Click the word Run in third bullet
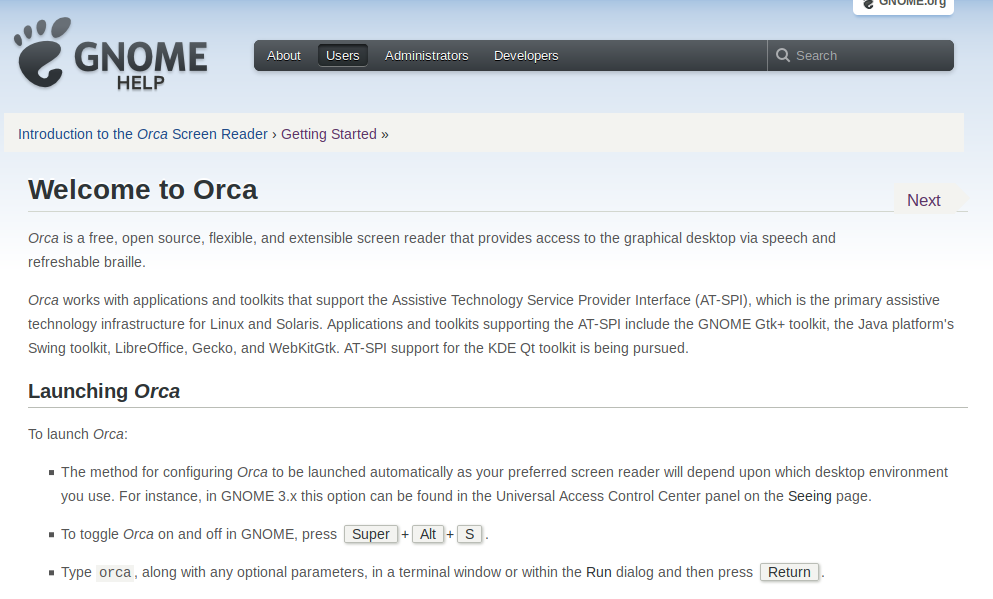Image resolution: width=993 pixels, height=599 pixels. [x=598, y=572]
